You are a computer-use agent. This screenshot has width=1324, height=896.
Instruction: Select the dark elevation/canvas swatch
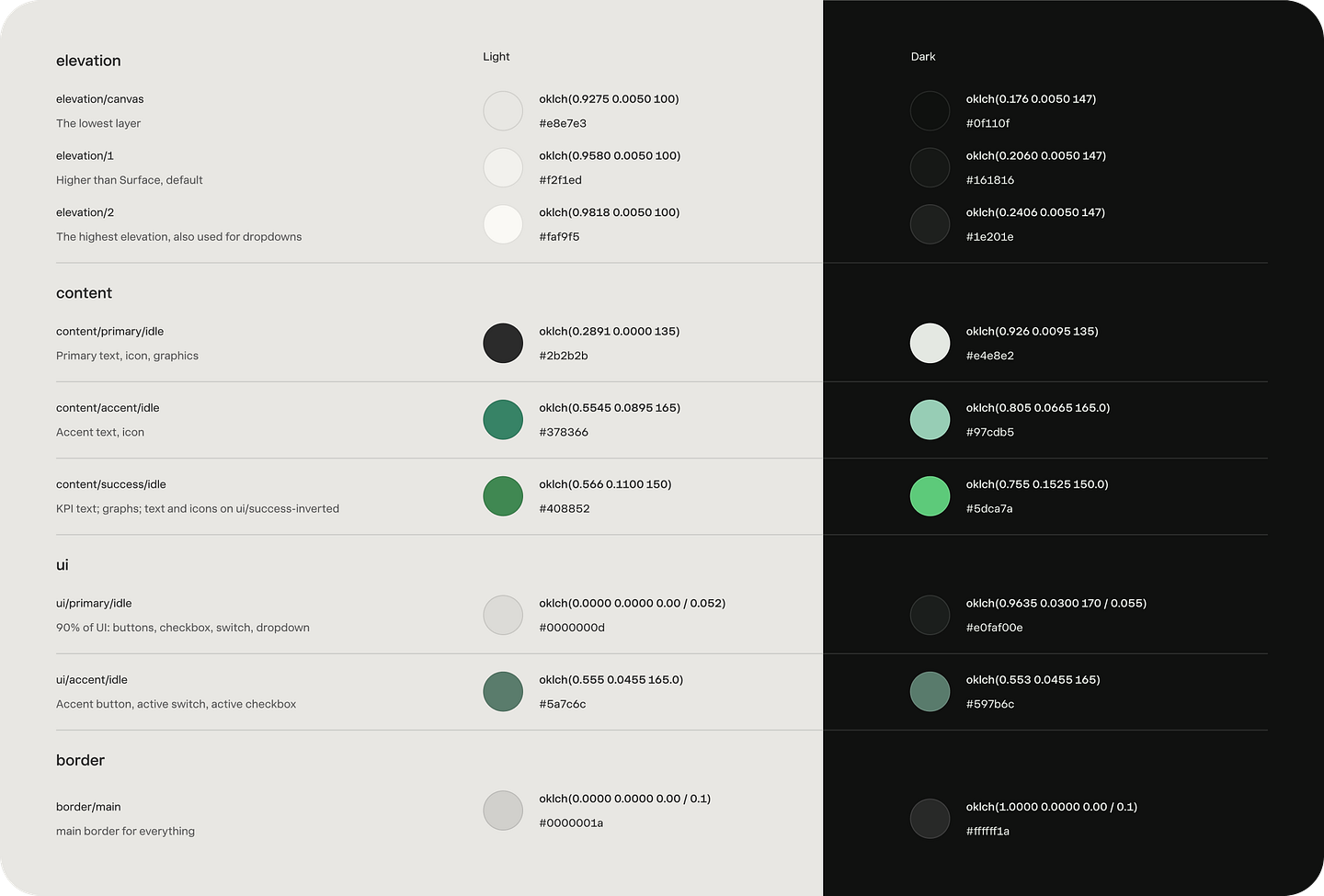tap(930, 111)
